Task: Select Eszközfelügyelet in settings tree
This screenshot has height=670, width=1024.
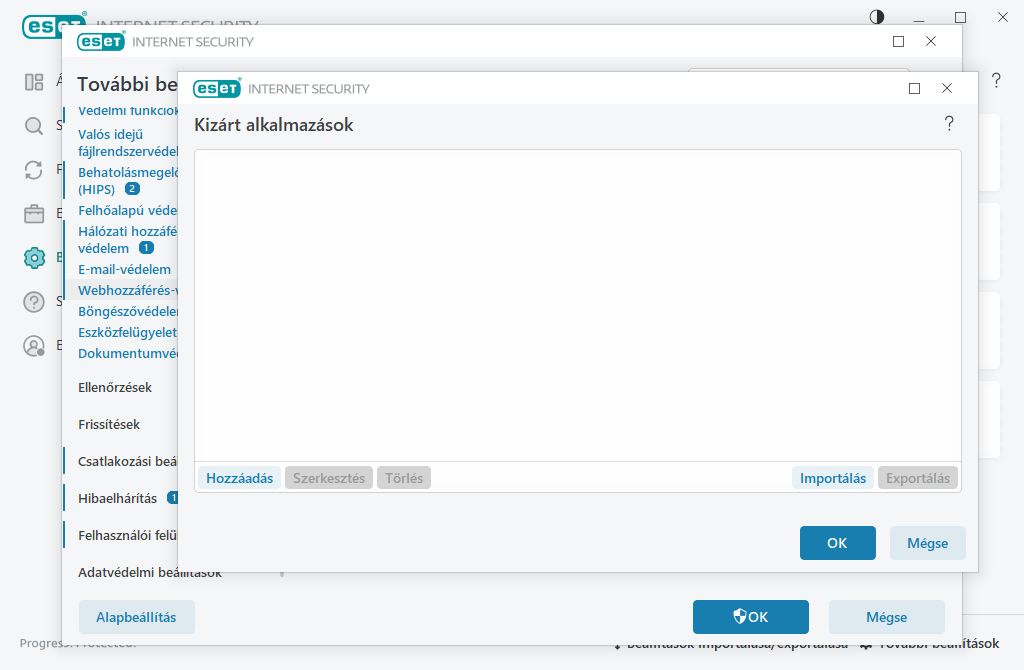Action: (128, 332)
